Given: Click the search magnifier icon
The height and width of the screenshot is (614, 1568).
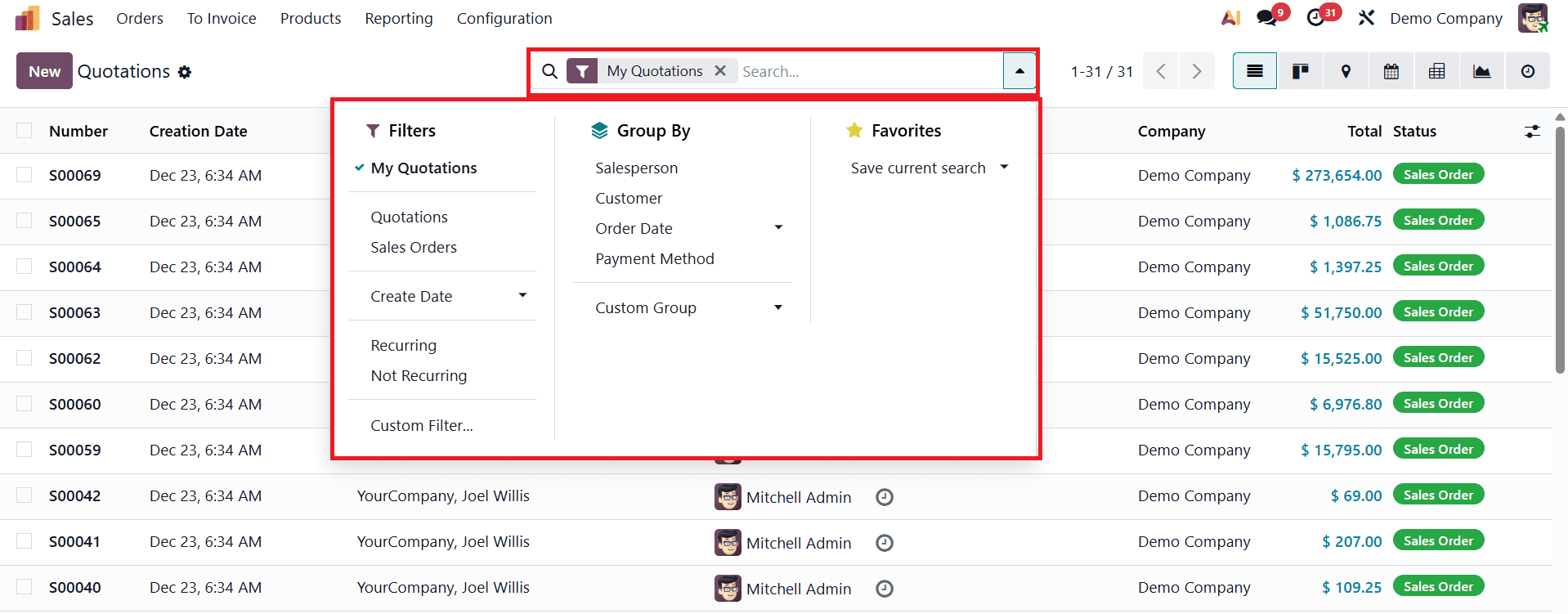Looking at the screenshot, I should coord(550,71).
